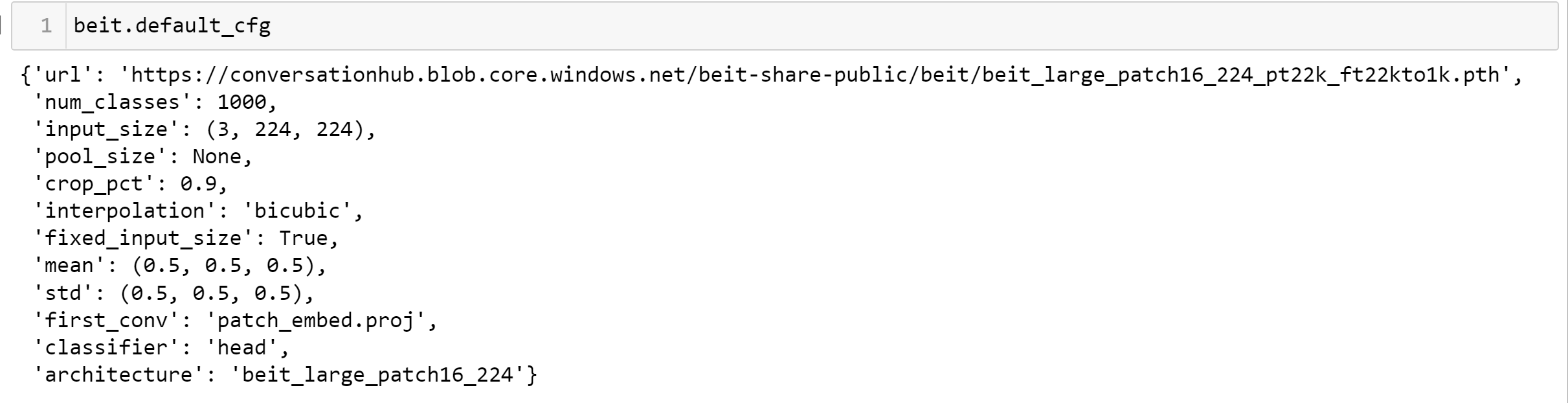The image size is (1568, 403).
Task: Click the 'url' key in the output
Action: [x=63, y=75]
